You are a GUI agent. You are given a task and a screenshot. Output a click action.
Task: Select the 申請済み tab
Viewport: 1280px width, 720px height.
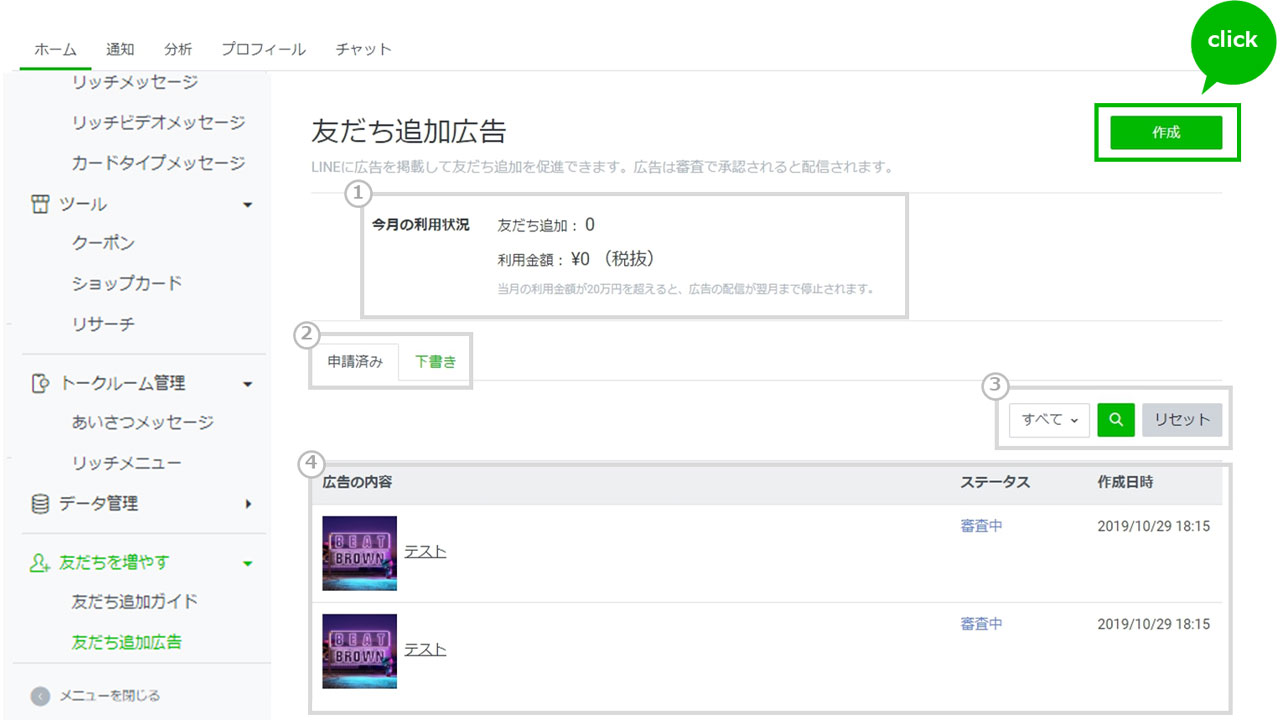(x=355, y=362)
